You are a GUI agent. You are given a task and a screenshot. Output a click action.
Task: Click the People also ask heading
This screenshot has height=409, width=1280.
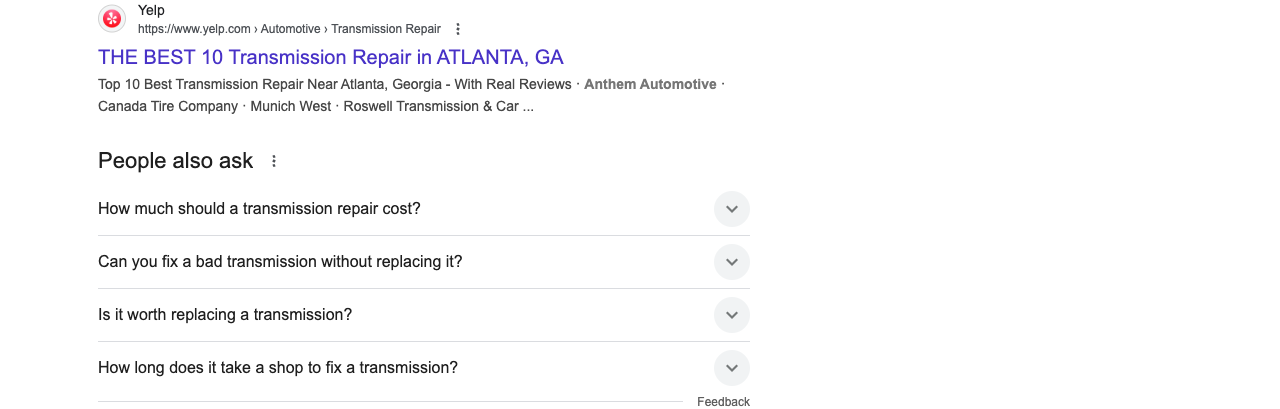point(176,161)
